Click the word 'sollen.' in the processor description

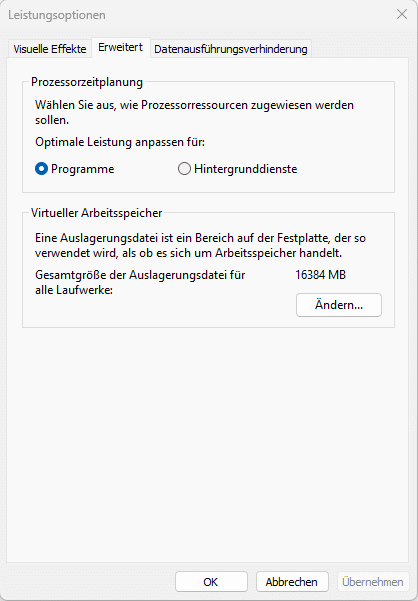52,120
